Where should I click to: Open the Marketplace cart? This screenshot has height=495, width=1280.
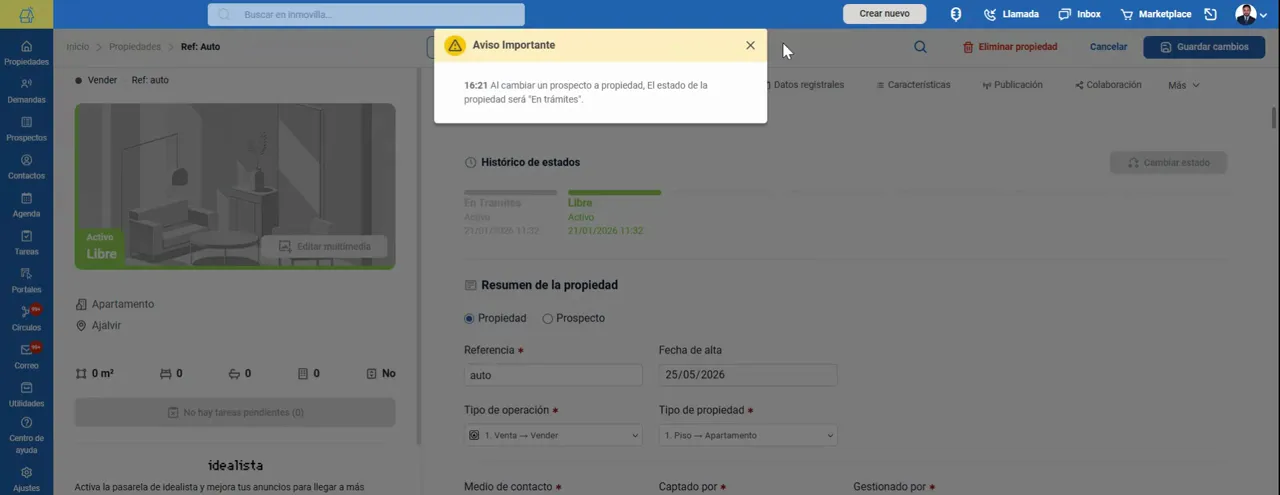click(1155, 14)
